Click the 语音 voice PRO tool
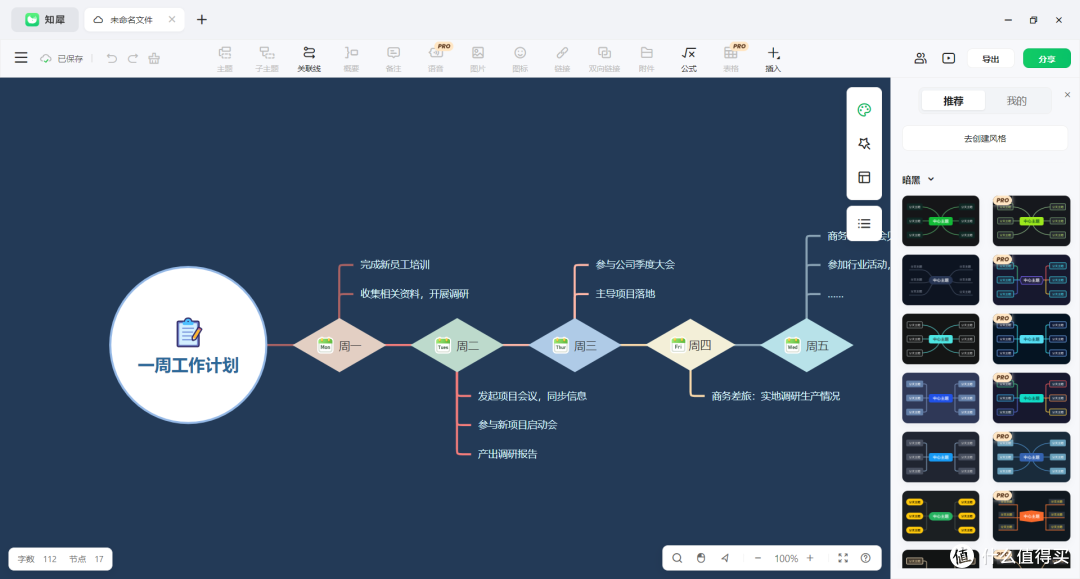Image resolution: width=1080 pixels, height=579 pixels. pos(436,59)
